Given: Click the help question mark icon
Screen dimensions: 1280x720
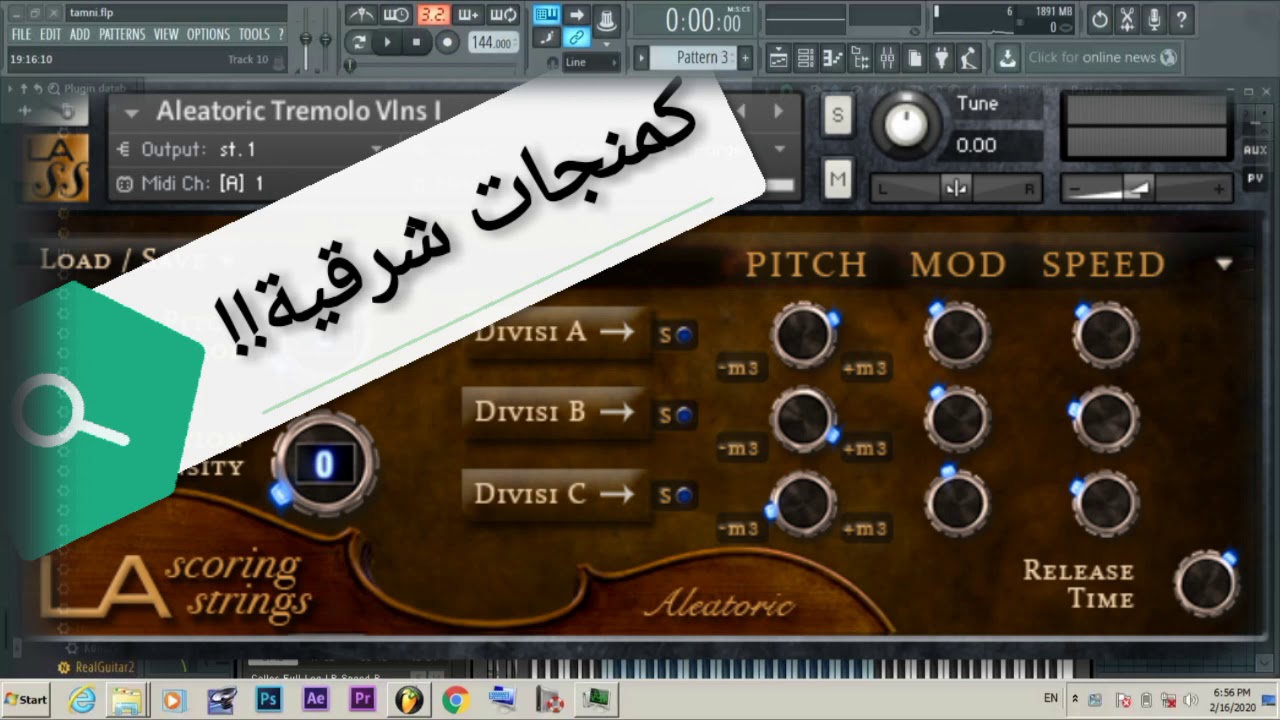Looking at the screenshot, I should (x=1181, y=18).
